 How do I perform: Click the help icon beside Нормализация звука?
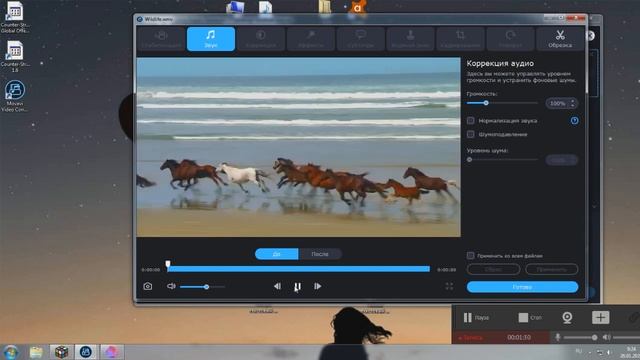point(574,120)
